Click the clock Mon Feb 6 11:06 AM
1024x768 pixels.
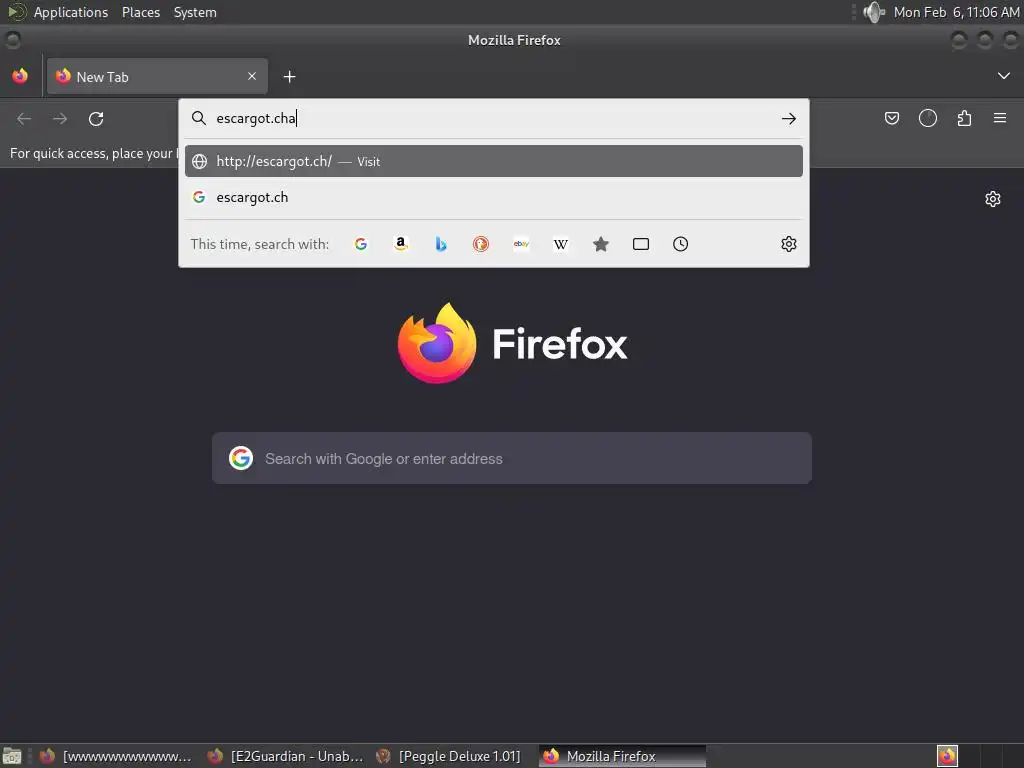(x=956, y=12)
